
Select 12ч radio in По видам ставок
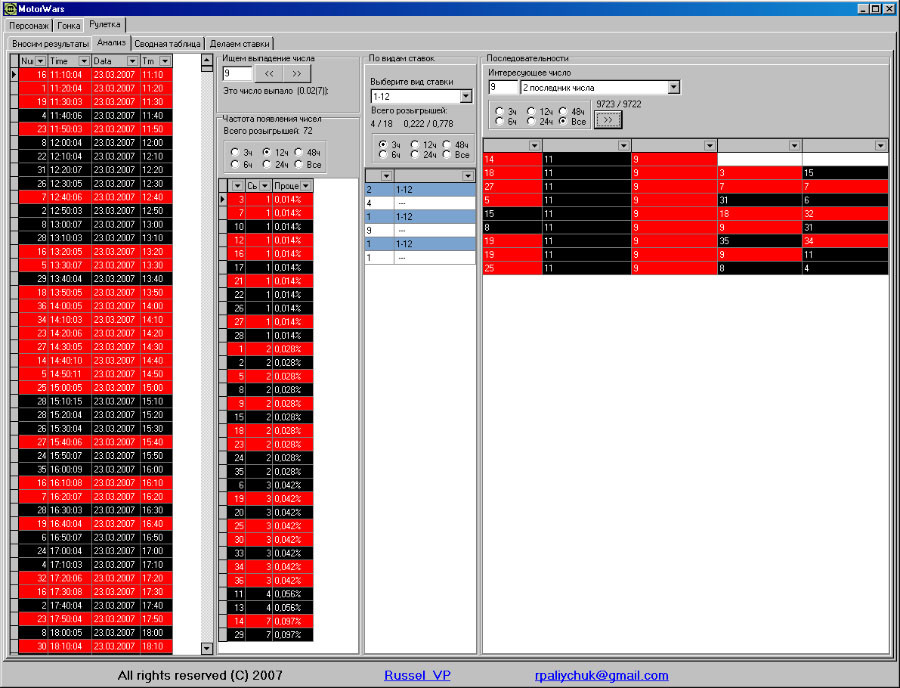pyautogui.click(x=414, y=145)
